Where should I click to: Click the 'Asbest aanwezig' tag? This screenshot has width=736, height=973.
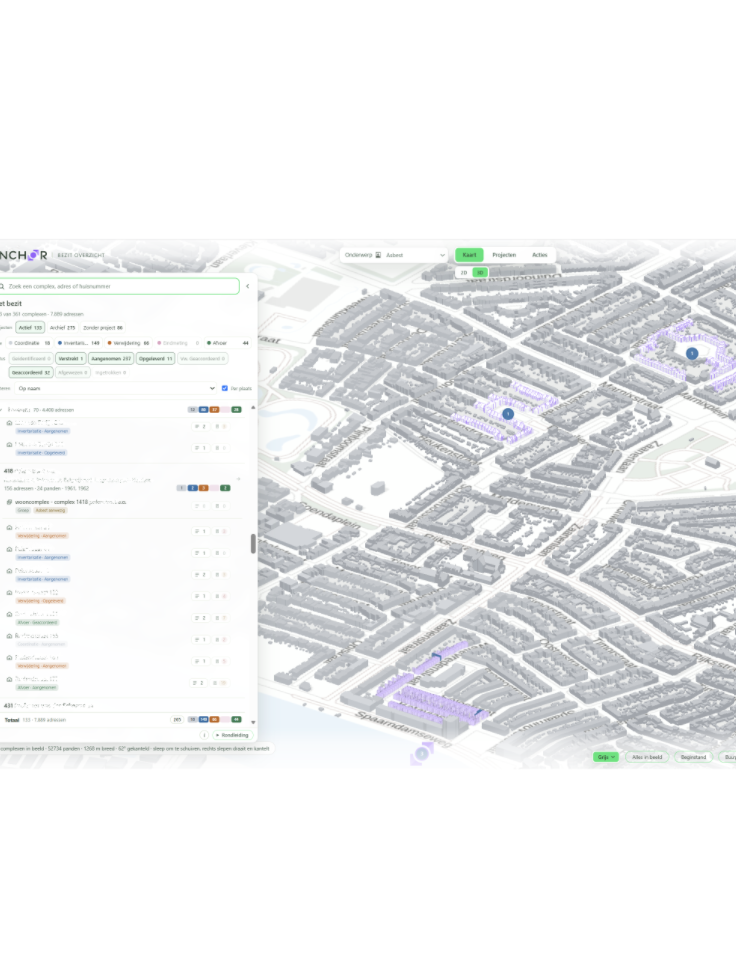(50, 510)
